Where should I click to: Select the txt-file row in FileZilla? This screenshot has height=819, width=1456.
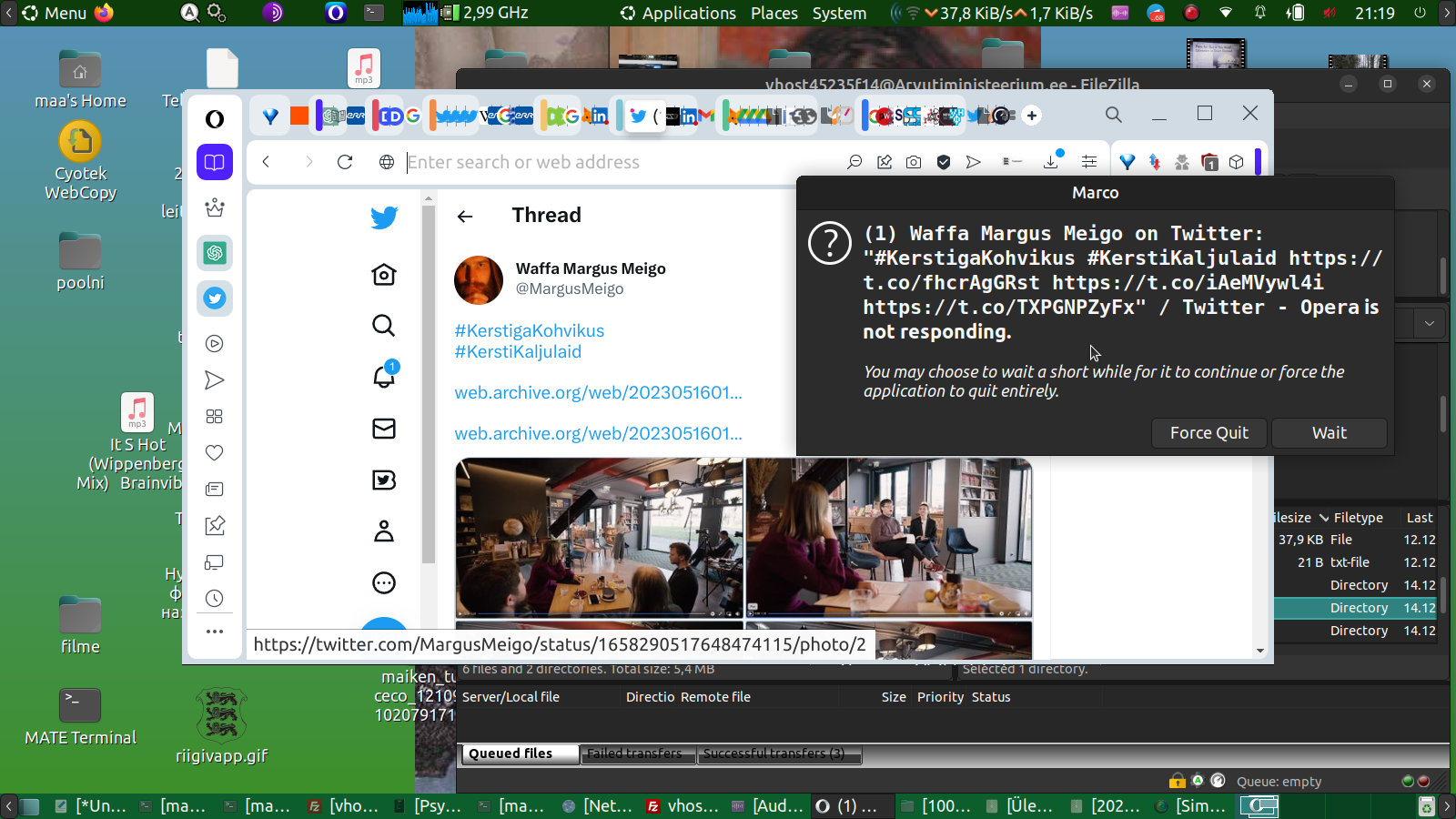point(1355,562)
